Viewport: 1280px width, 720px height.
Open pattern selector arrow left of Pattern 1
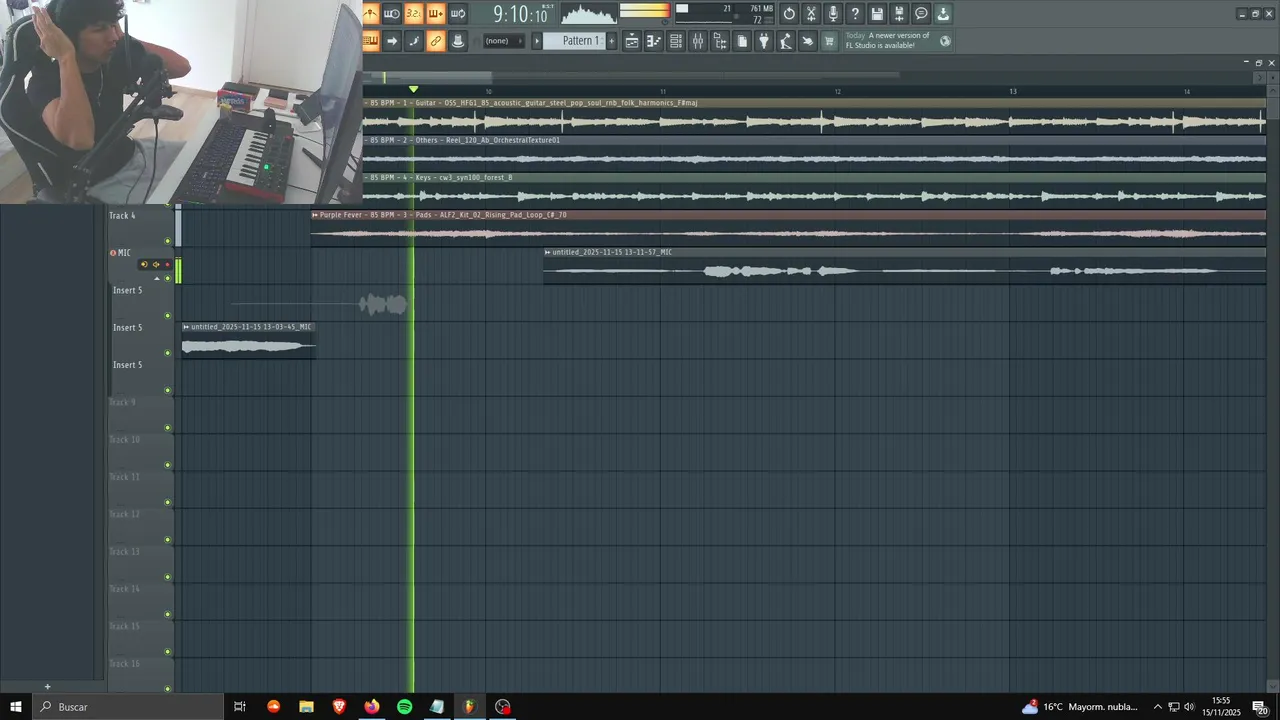coord(537,41)
